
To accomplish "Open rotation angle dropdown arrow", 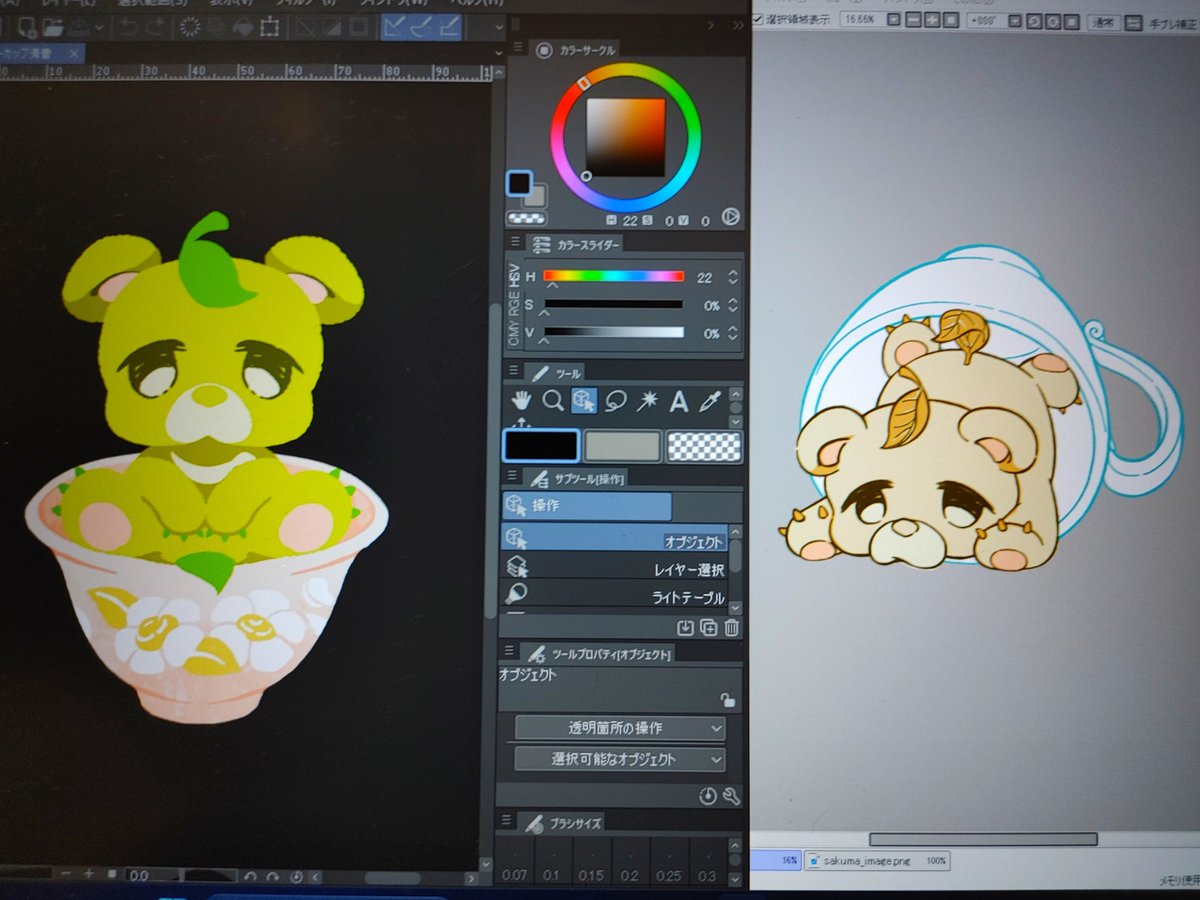I will pos(1015,20).
